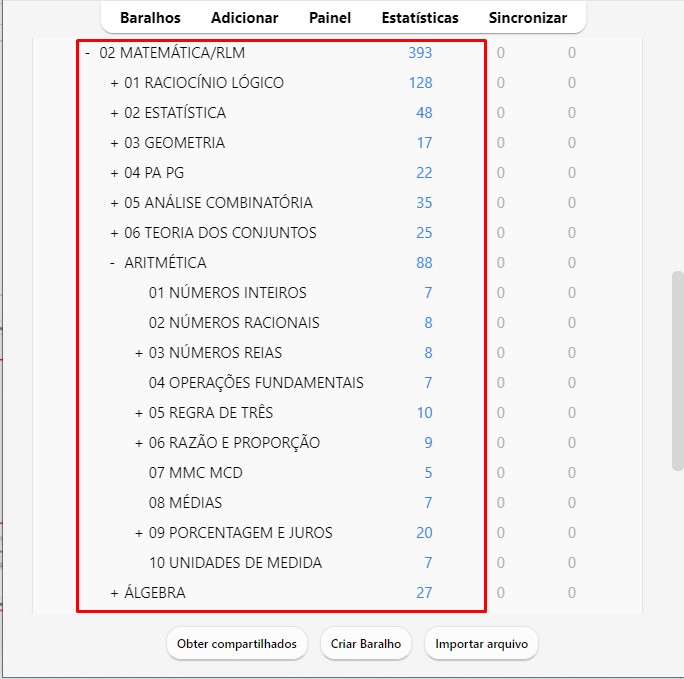684x679 pixels.
Task: Collapse the 02 MATEMÁTICA/RLM deck
Action: pos(88,53)
